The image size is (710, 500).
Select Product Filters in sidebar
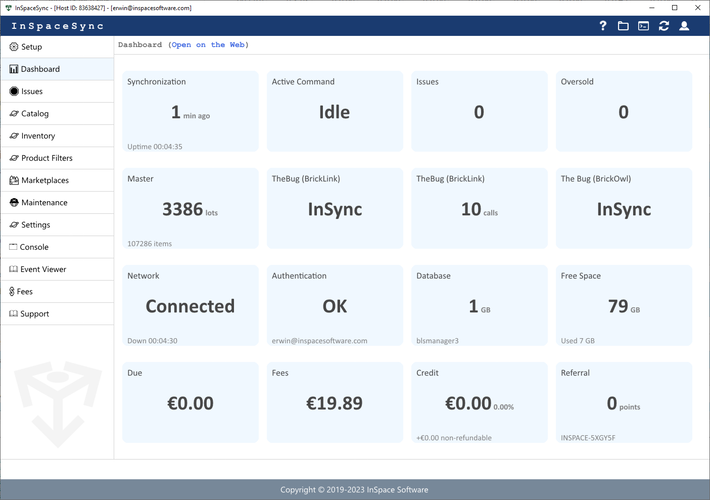[46, 158]
